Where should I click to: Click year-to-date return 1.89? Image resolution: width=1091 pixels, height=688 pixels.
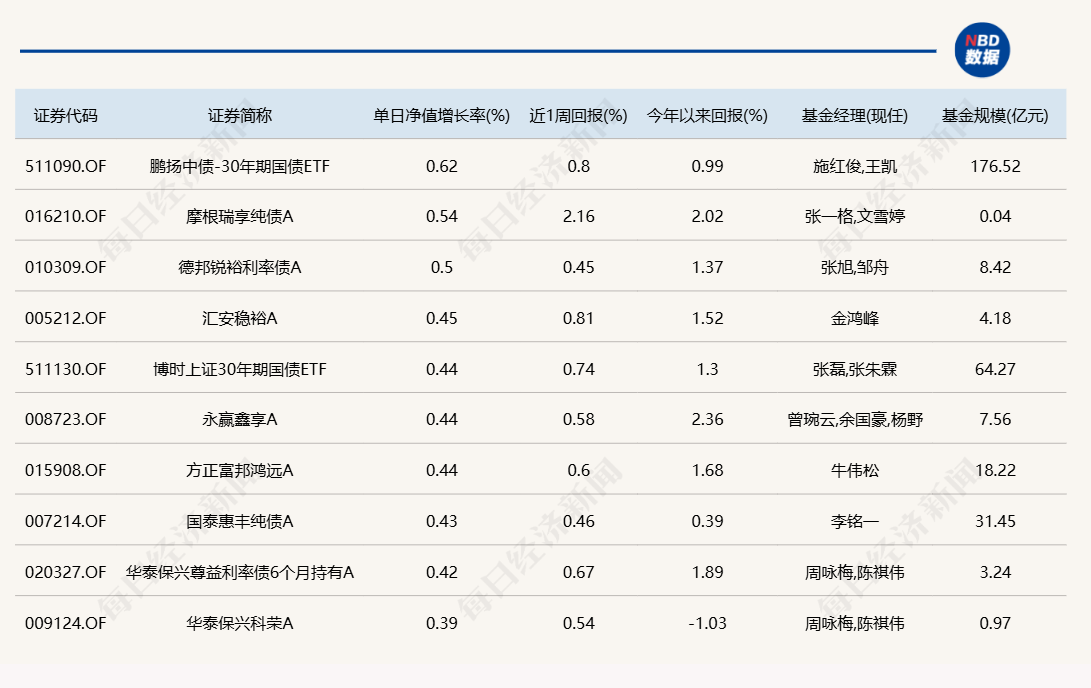707,572
